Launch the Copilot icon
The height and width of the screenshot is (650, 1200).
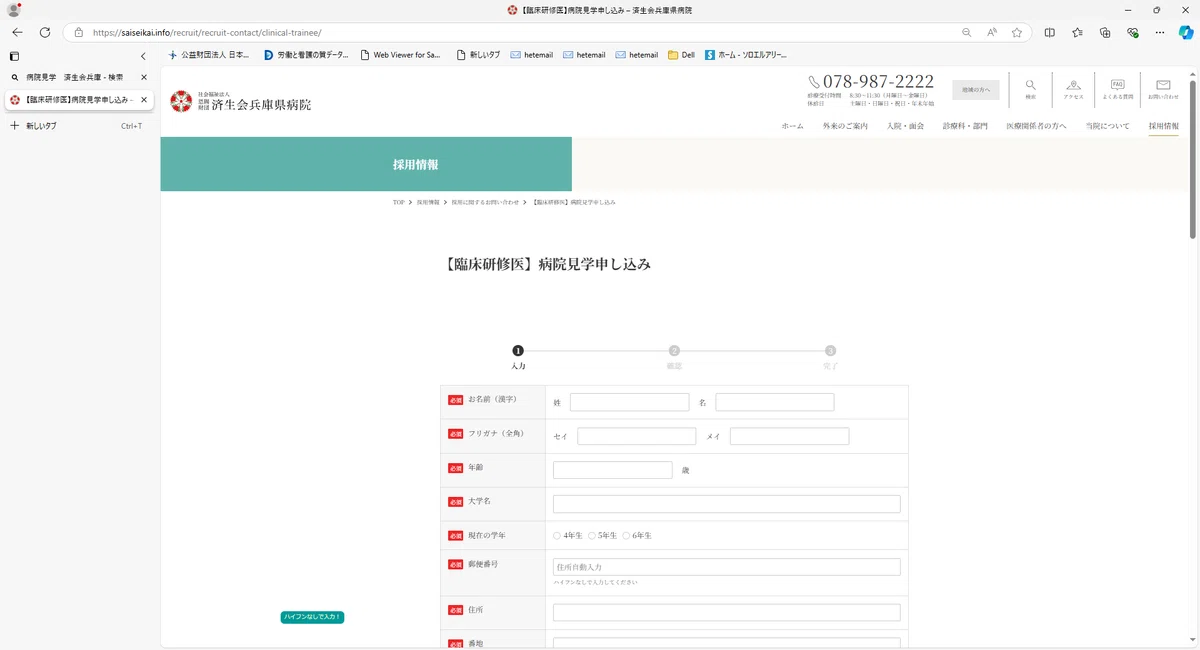(1186, 32)
